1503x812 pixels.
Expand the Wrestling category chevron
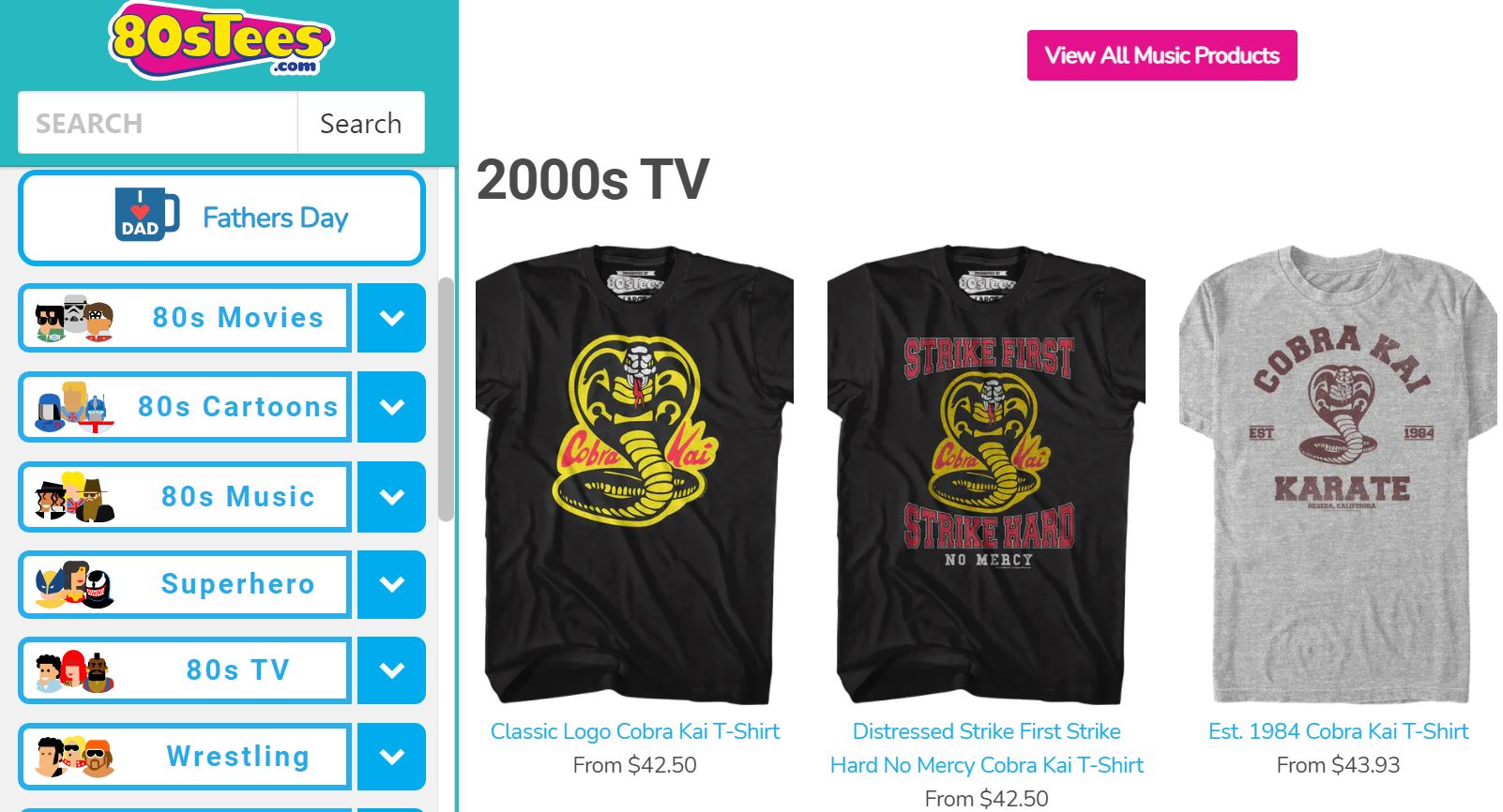point(392,756)
